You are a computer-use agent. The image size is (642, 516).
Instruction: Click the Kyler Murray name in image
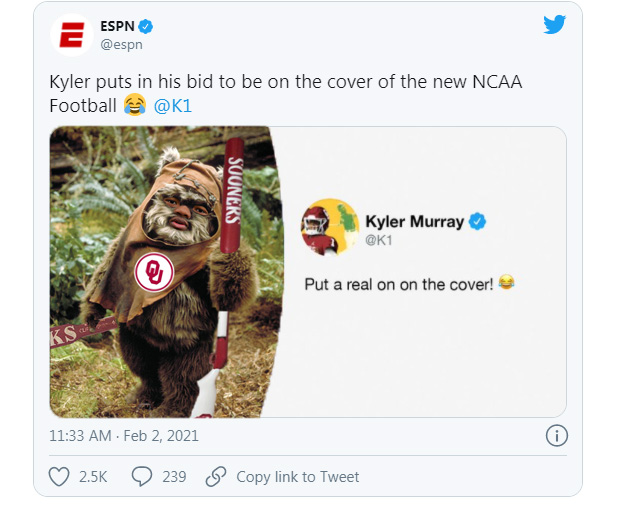tap(415, 221)
